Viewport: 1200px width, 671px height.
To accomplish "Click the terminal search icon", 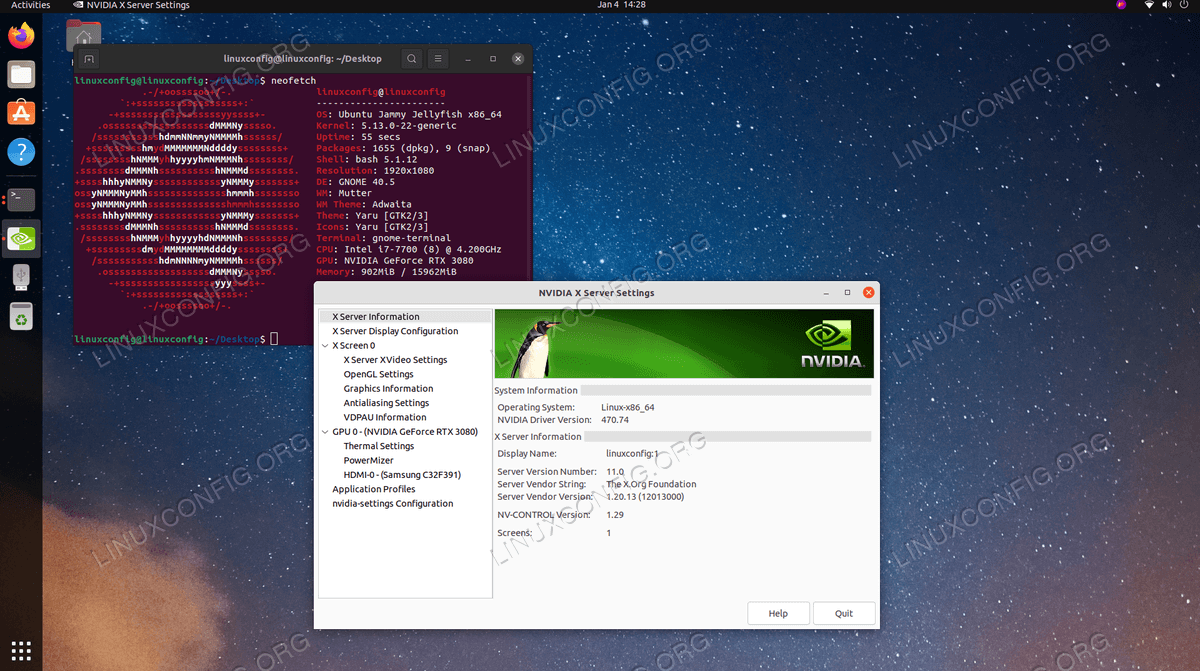I will point(411,59).
